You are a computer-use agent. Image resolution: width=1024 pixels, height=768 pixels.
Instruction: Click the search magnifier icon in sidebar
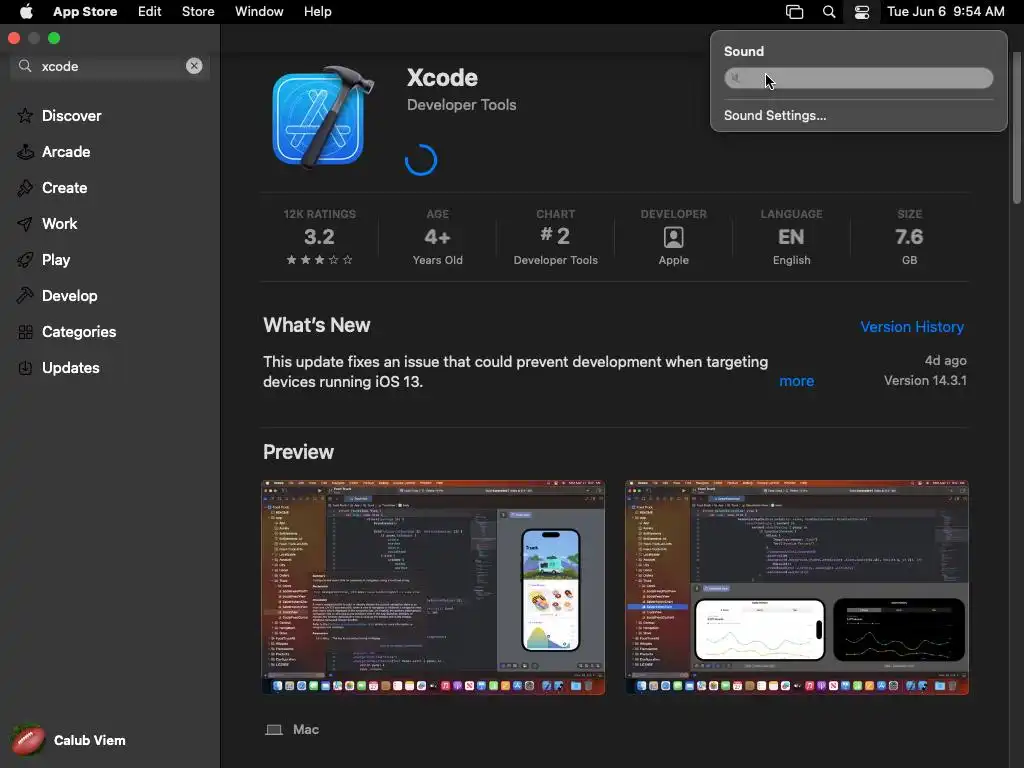click(x=25, y=66)
